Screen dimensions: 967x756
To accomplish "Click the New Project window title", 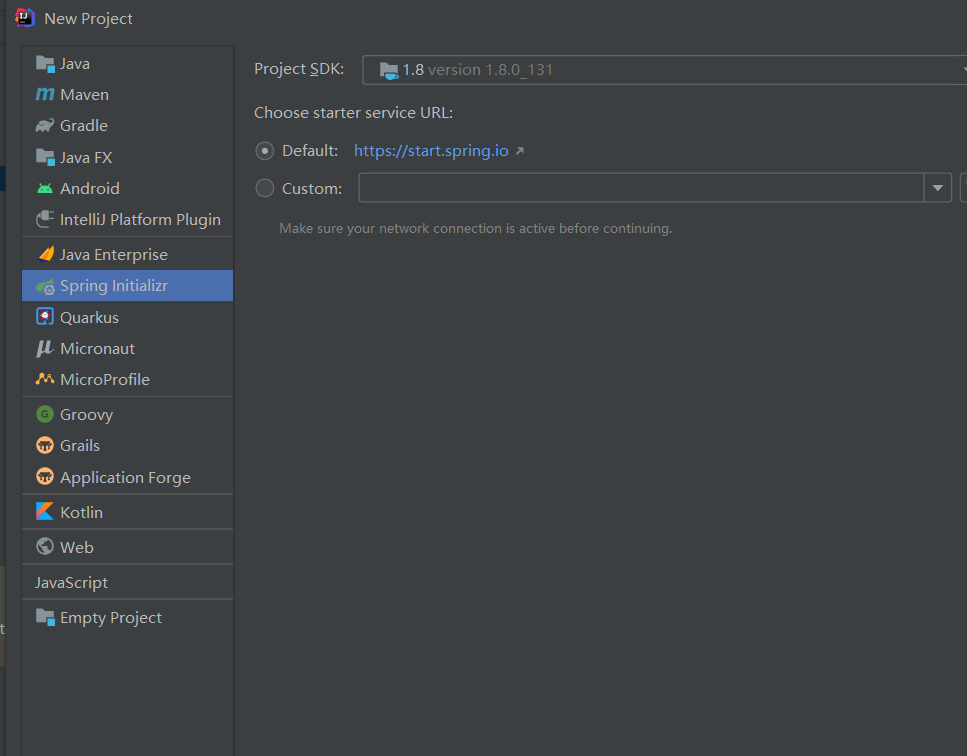I will pos(88,18).
